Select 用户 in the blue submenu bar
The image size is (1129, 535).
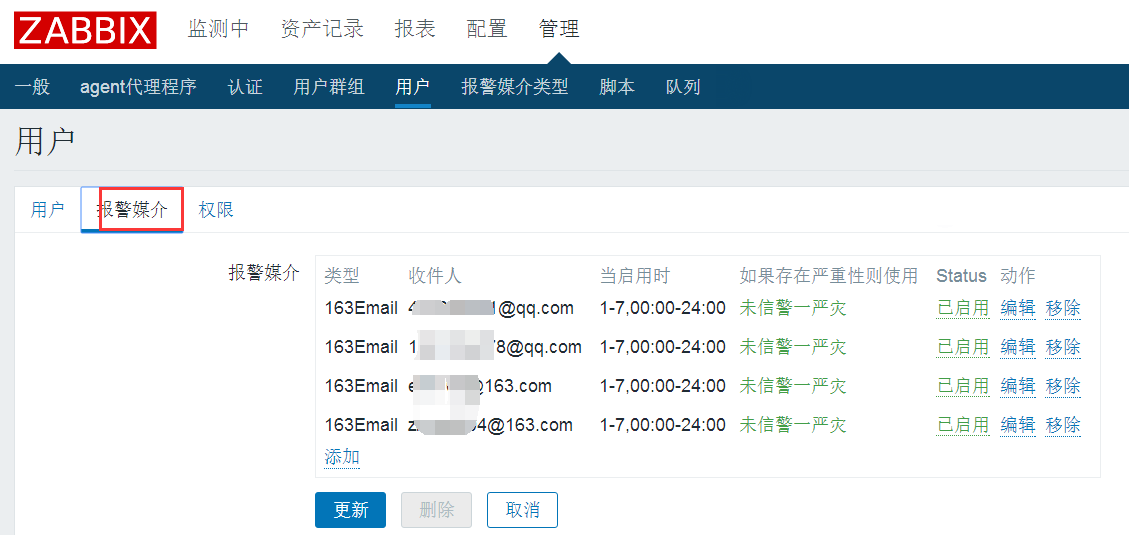tap(413, 87)
